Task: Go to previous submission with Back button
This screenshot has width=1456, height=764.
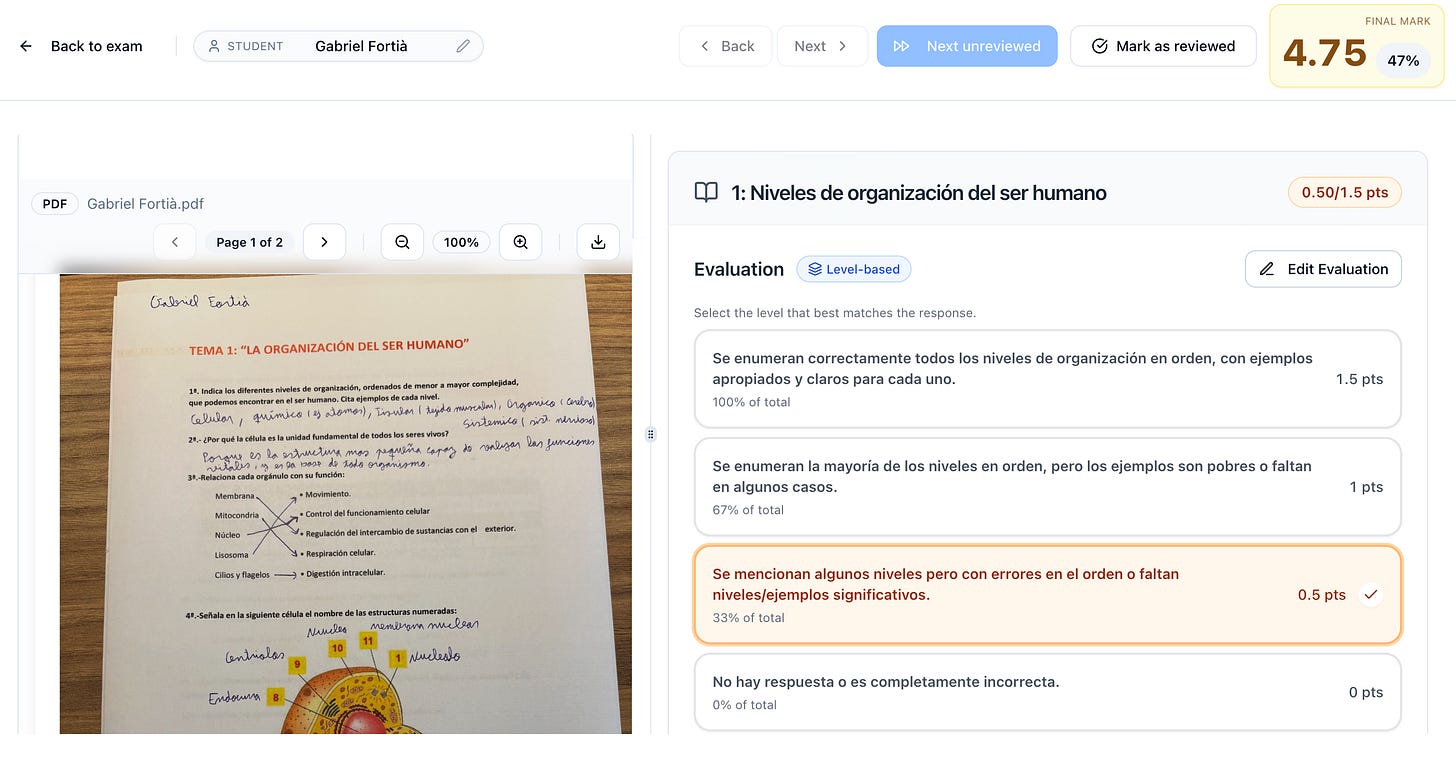Action: (x=725, y=46)
